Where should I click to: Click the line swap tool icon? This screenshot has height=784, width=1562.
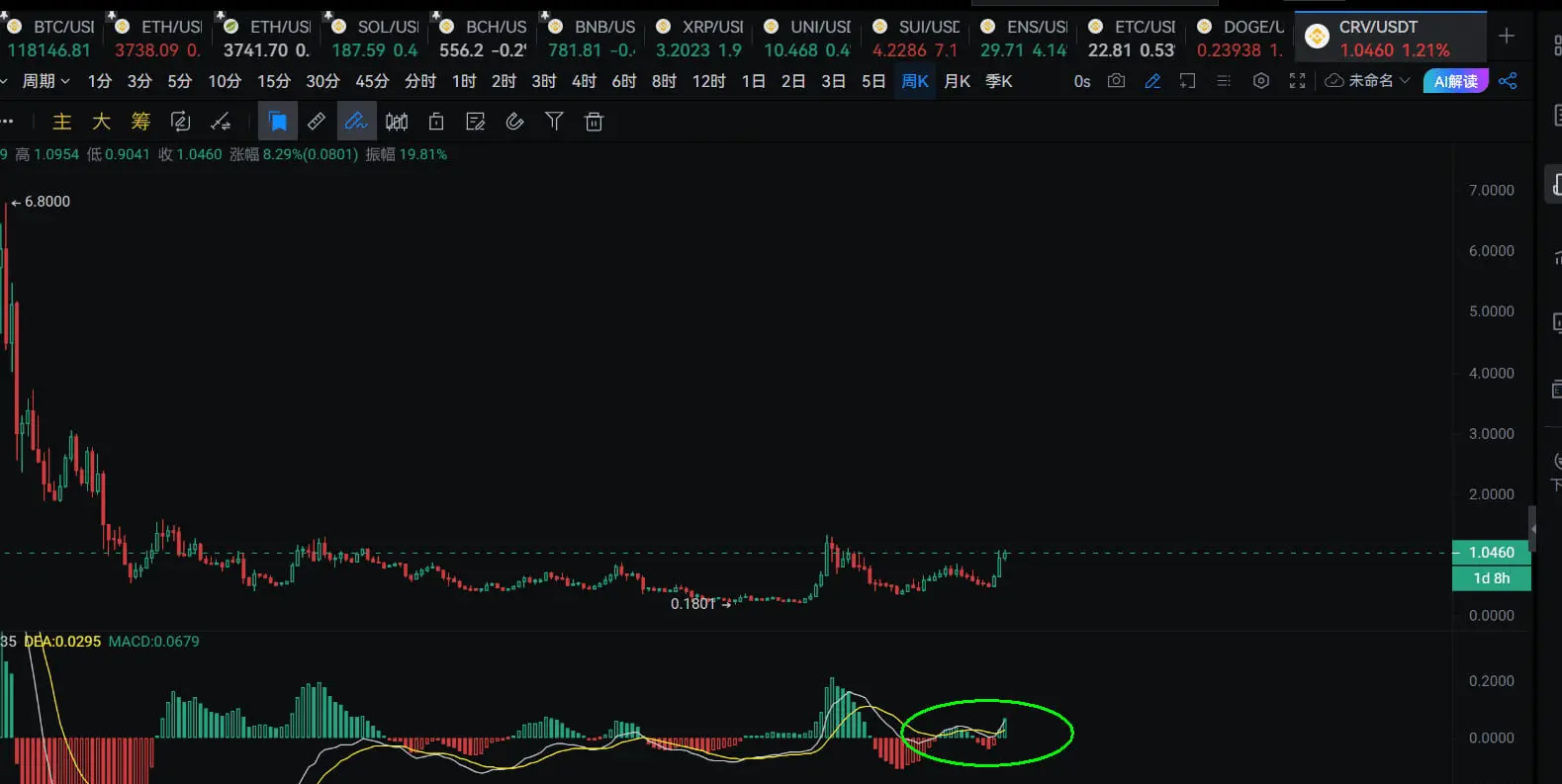221,122
